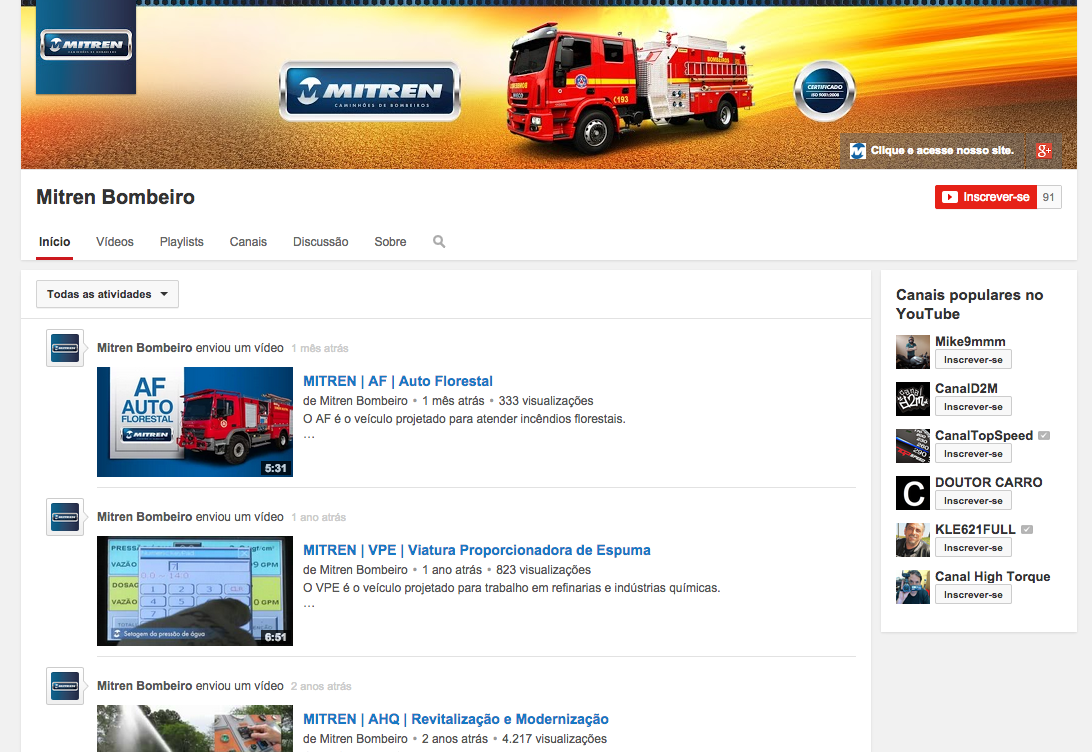The image size is (1092, 752).
Task: Open the Discussão tab
Action: [x=320, y=242]
